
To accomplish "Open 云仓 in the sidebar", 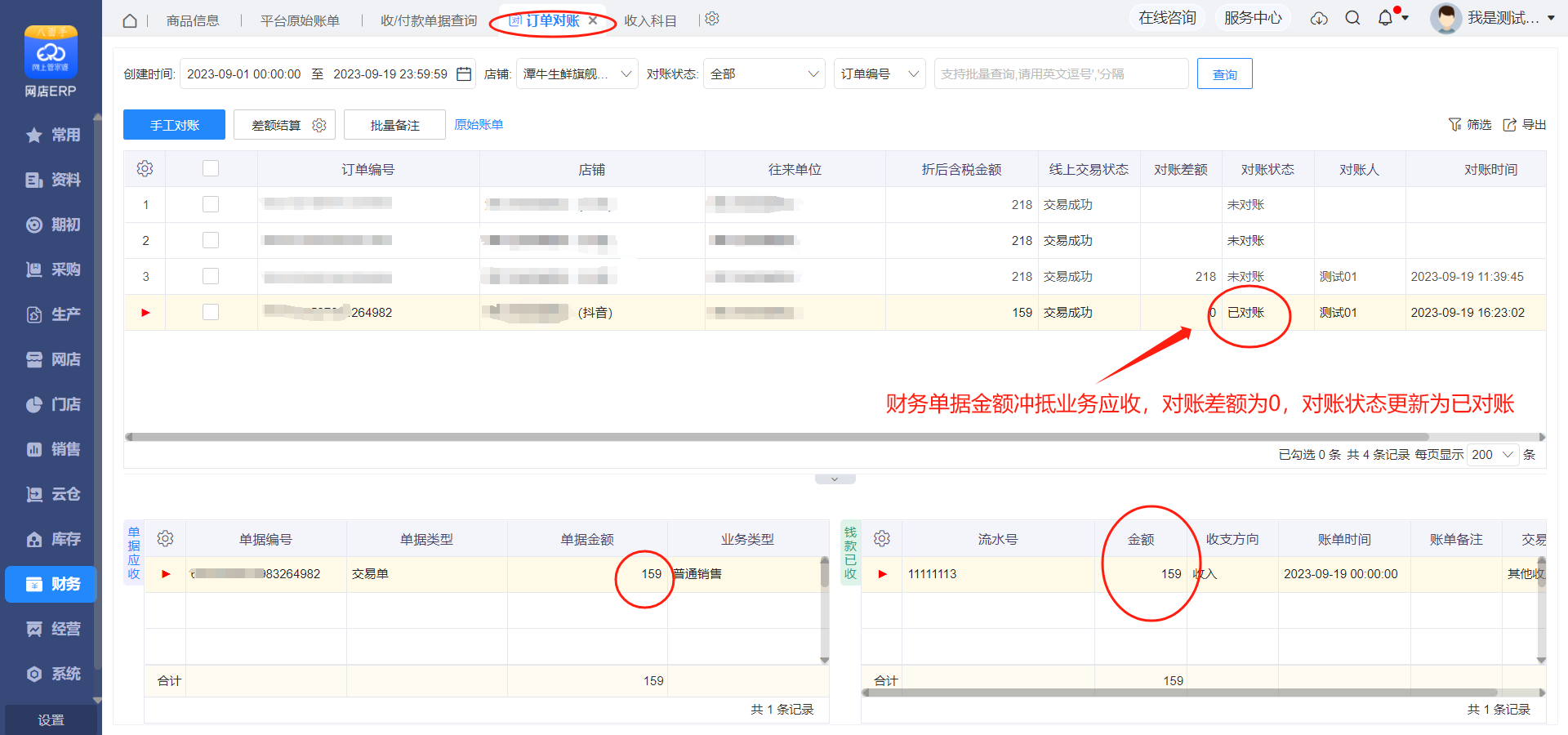I will click(53, 494).
